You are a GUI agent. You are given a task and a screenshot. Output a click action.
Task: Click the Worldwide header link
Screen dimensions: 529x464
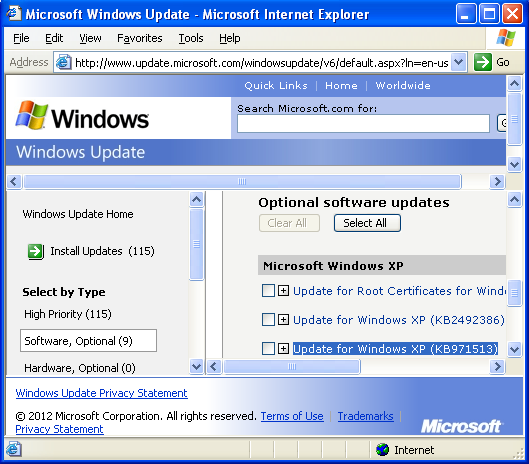[x=403, y=85]
